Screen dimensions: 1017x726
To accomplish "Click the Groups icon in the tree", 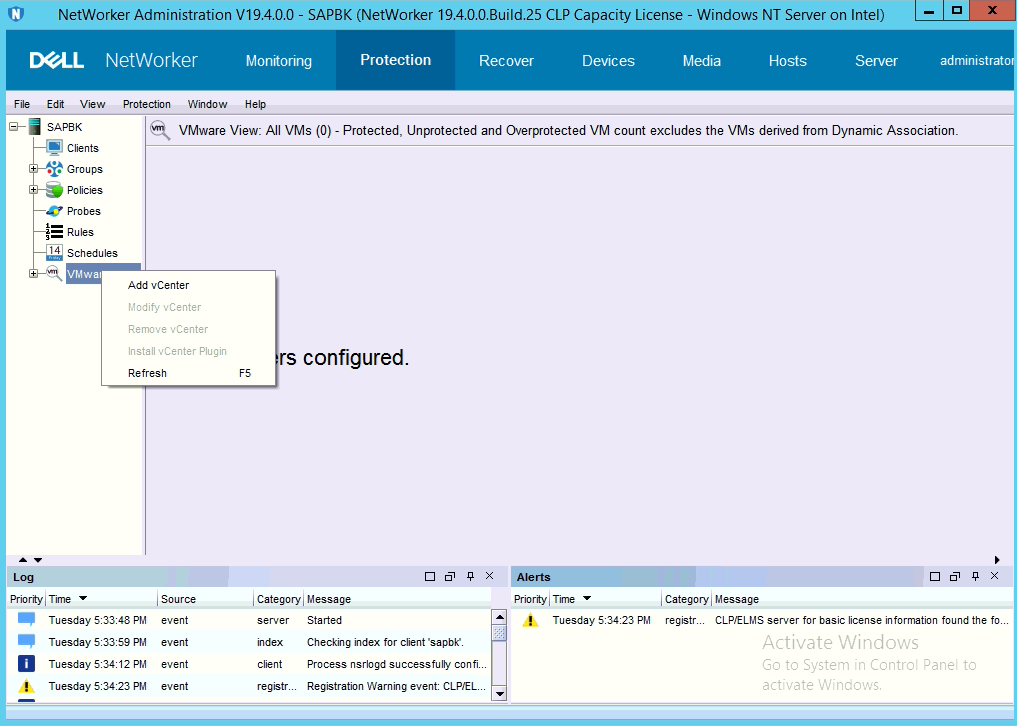I will pyautogui.click(x=54, y=169).
